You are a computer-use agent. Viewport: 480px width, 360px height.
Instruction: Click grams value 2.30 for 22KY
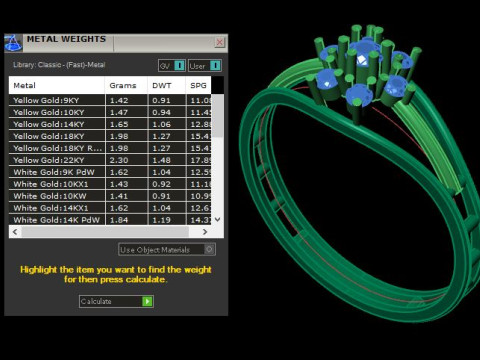(119, 160)
